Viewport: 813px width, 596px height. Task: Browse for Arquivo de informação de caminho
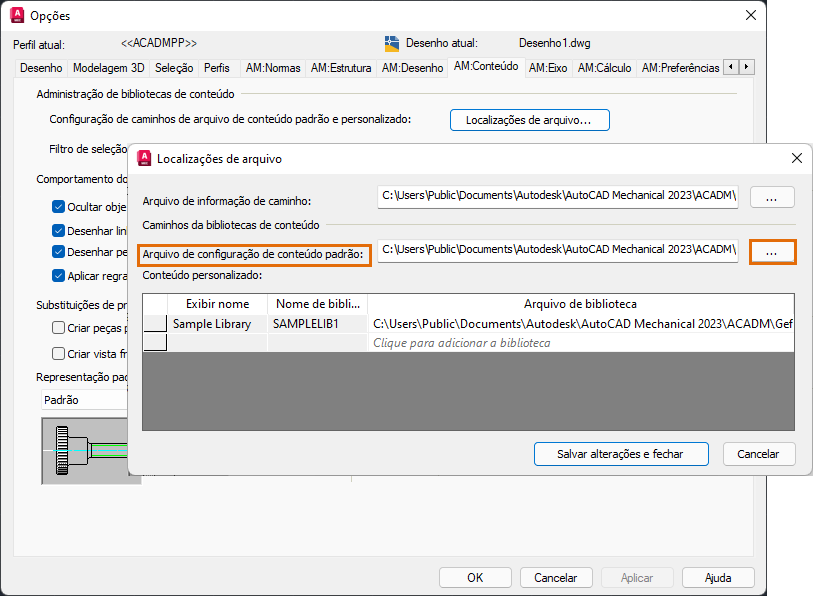[772, 197]
